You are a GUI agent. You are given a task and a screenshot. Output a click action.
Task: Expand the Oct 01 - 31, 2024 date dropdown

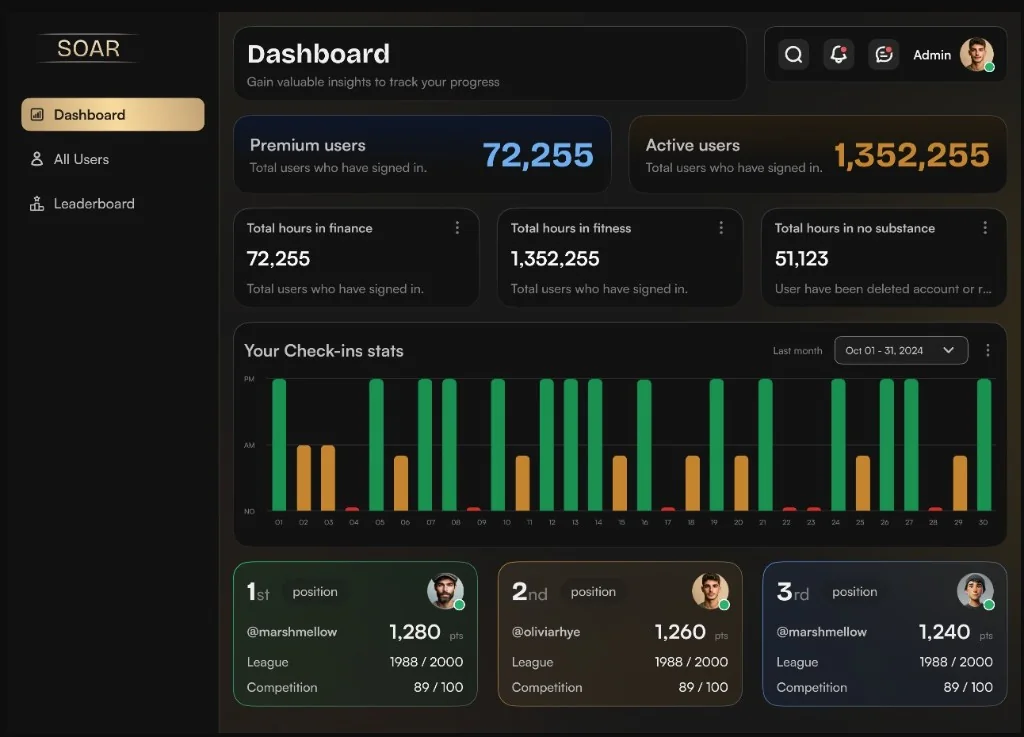tap(901, 351)
